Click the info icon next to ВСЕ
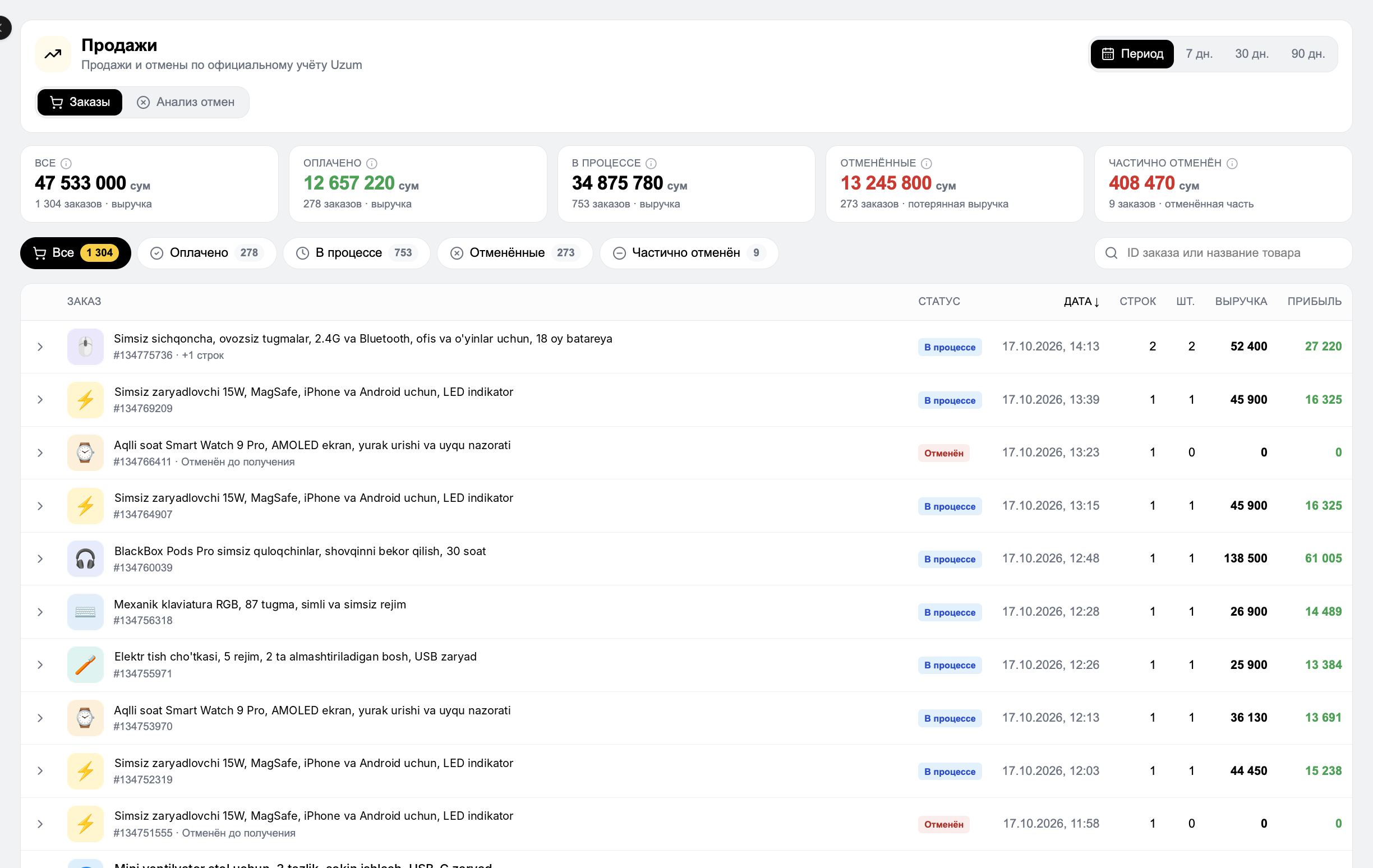This screenshot has height=868, width=1373. click(66, 164)
